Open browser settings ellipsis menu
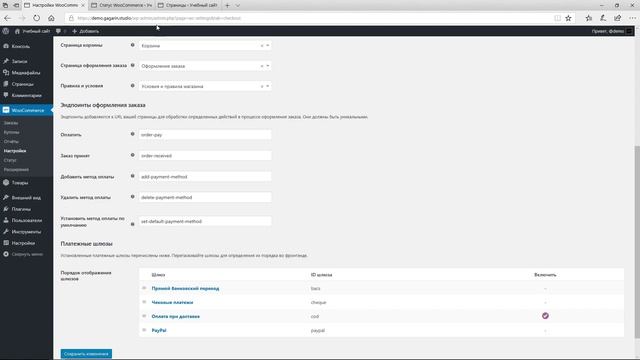 (632, 18)
